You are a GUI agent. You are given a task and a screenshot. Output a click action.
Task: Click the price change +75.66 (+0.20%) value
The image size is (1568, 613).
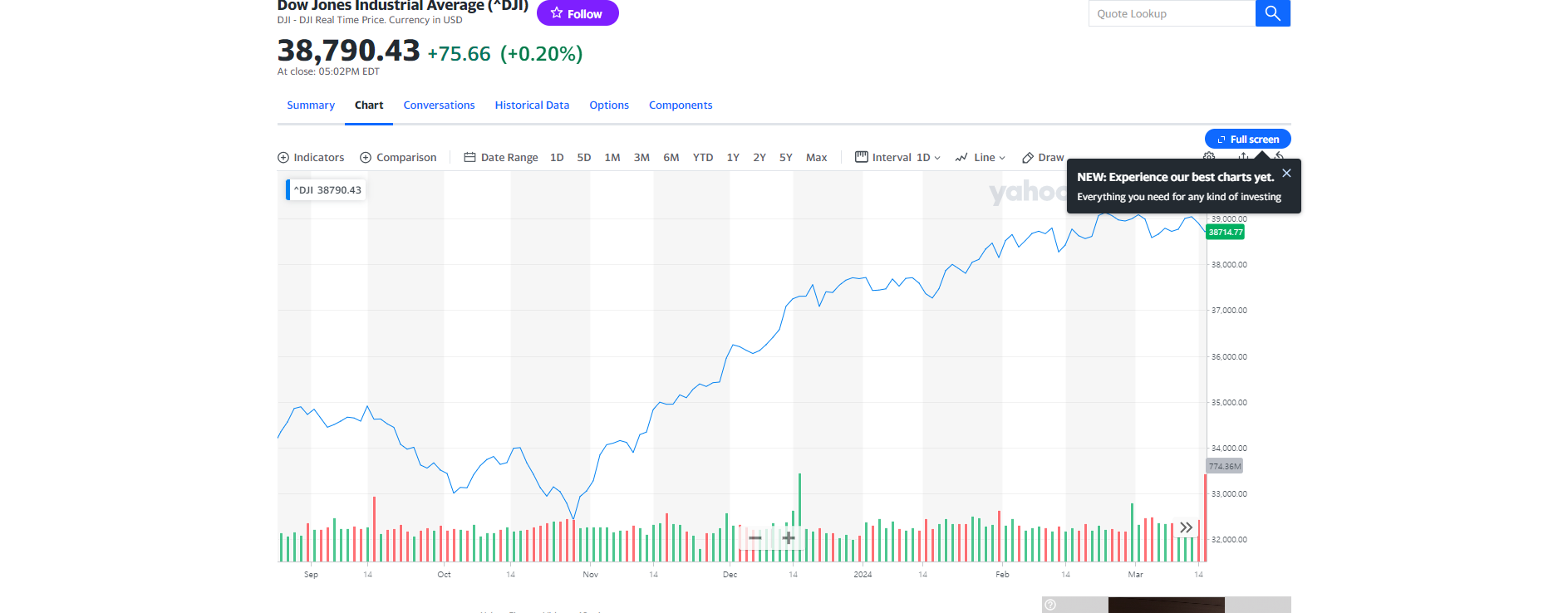tap(505, 54)
